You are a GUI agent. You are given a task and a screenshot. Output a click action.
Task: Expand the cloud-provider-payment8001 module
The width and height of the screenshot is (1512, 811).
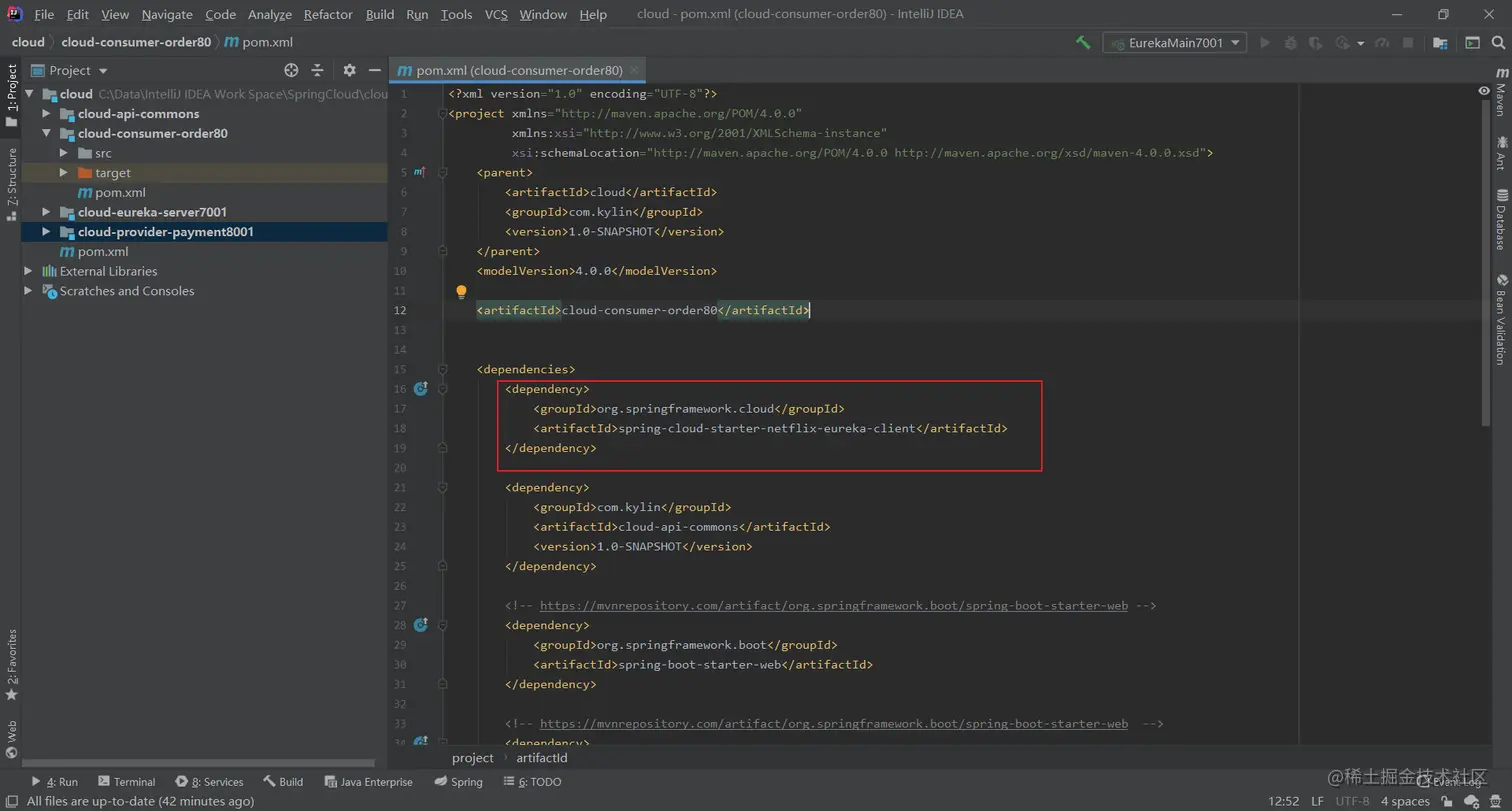pos(46,232)
